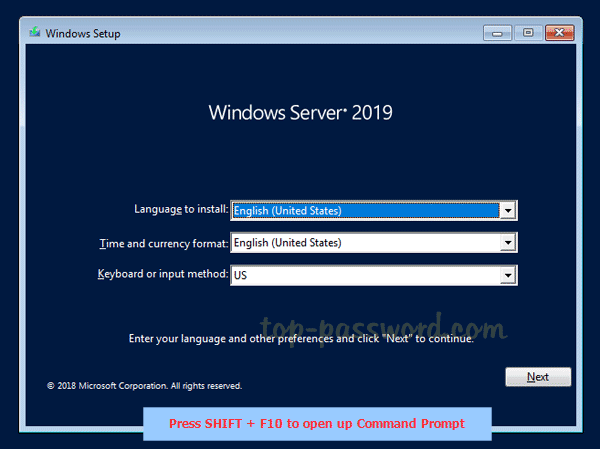Viewport: 600px width, 449px height.
Task: Close the Windows Setup window
Action: [x=560, y=33]
